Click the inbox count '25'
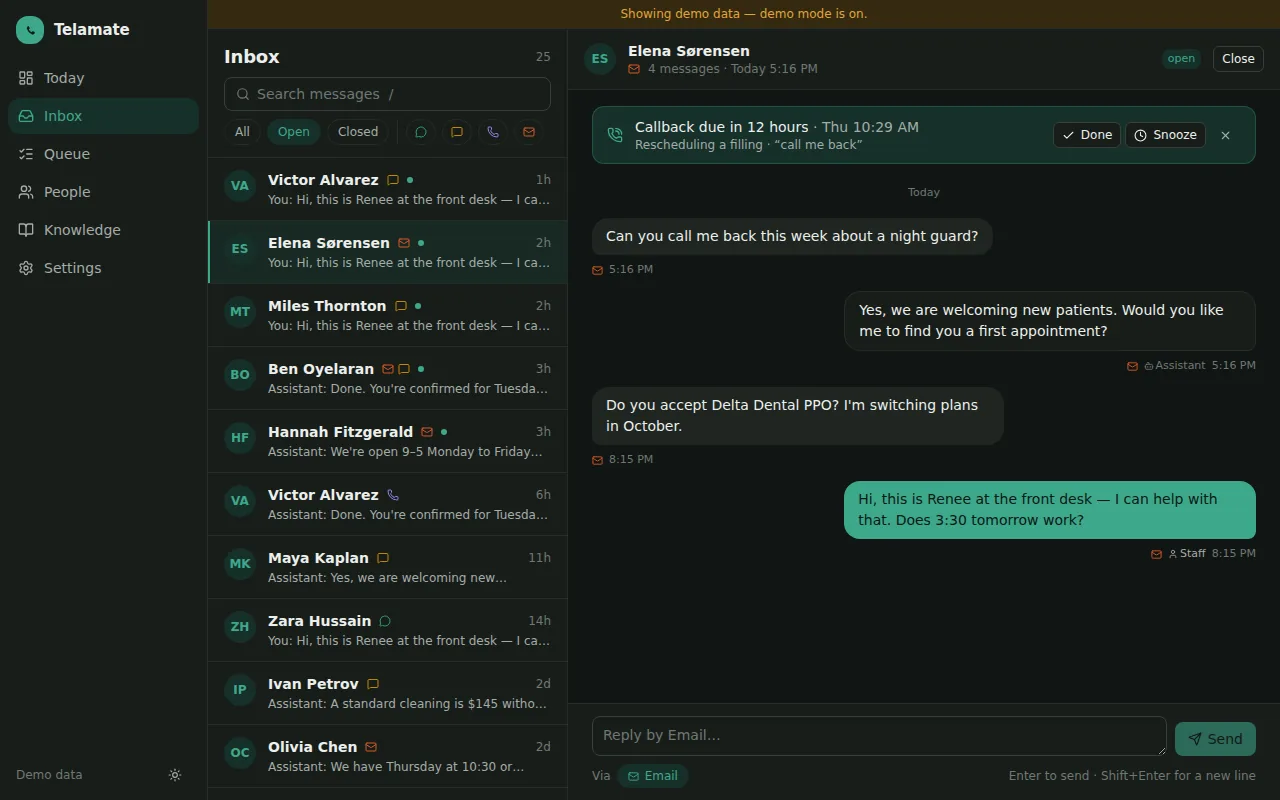Screen dimensions: 1280x800 pos(543,57)
